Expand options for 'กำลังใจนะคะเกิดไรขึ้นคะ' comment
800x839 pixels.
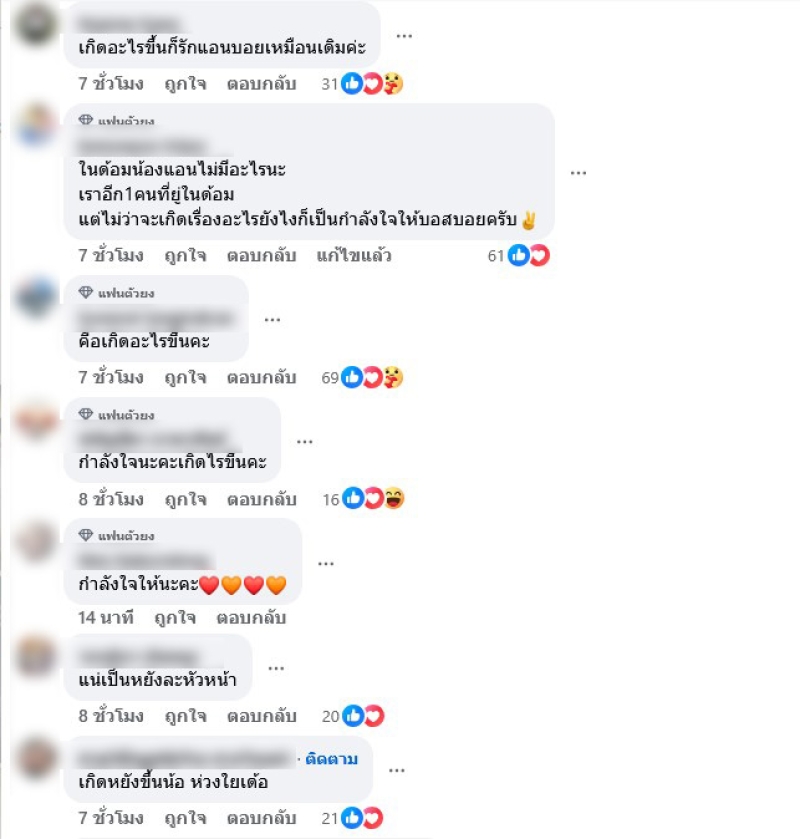click(304, 441)
